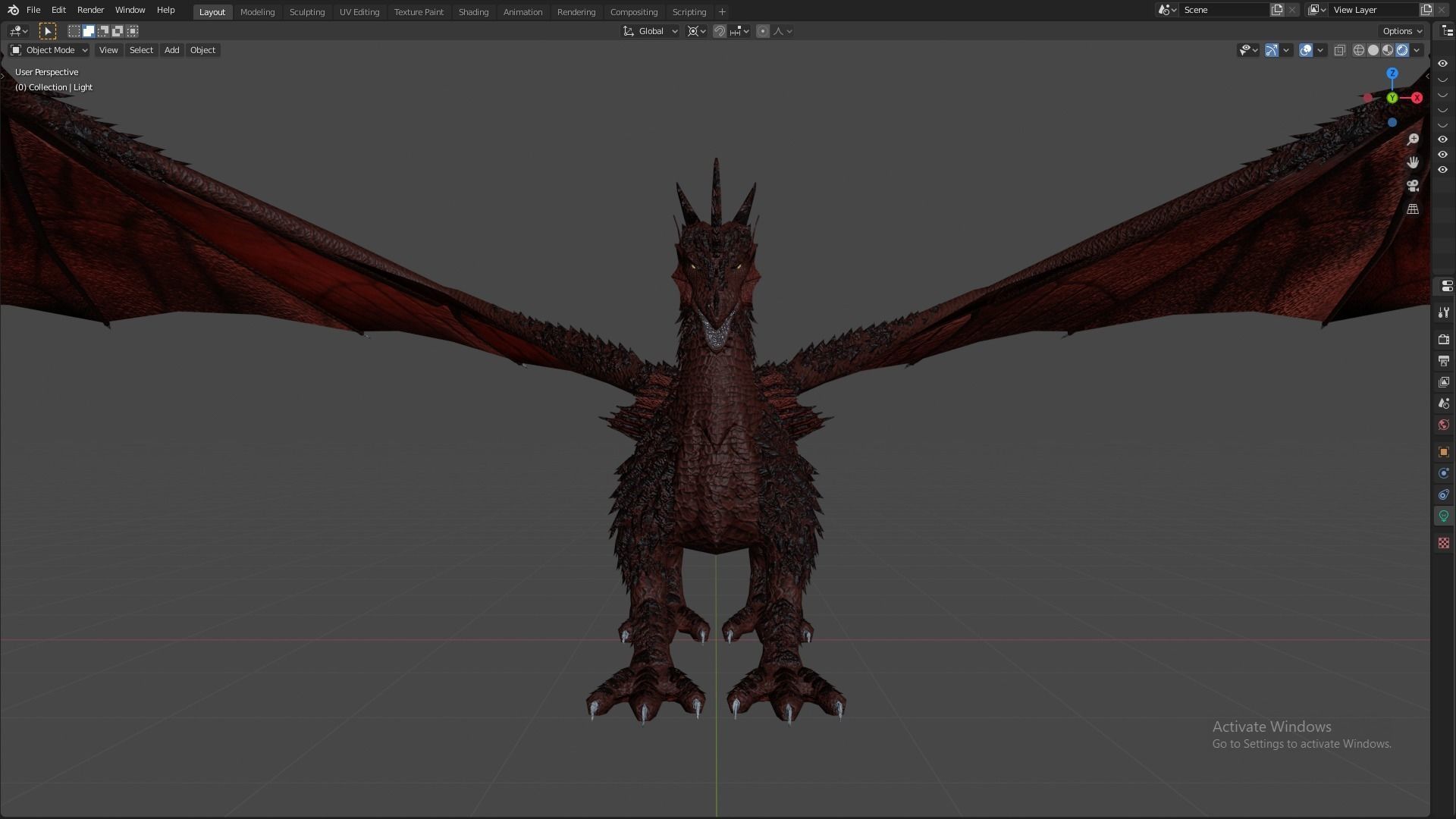Switch to the UV Editing workspace tab
The height and width of the screenshot is (819, 1456).
point(359,12)
